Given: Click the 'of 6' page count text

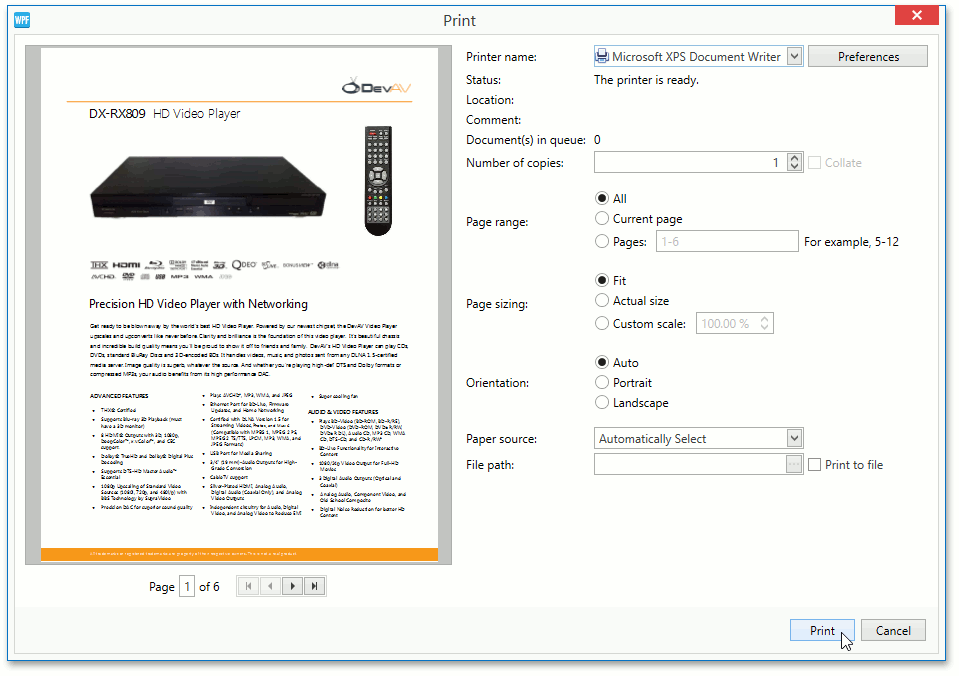Looking at the screenshot, I should [209, 587].
